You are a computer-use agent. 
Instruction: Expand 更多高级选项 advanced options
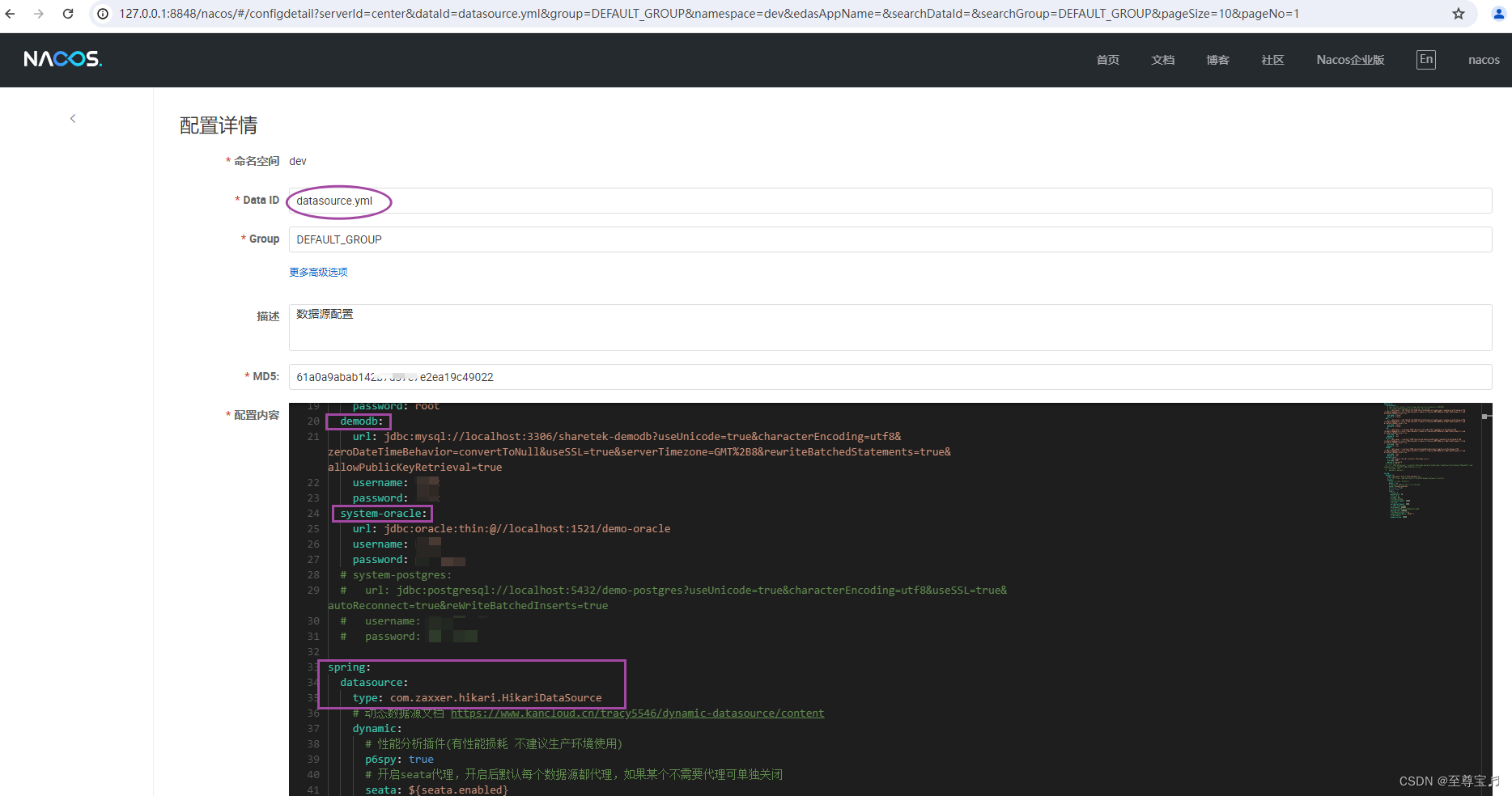(317, 272)
